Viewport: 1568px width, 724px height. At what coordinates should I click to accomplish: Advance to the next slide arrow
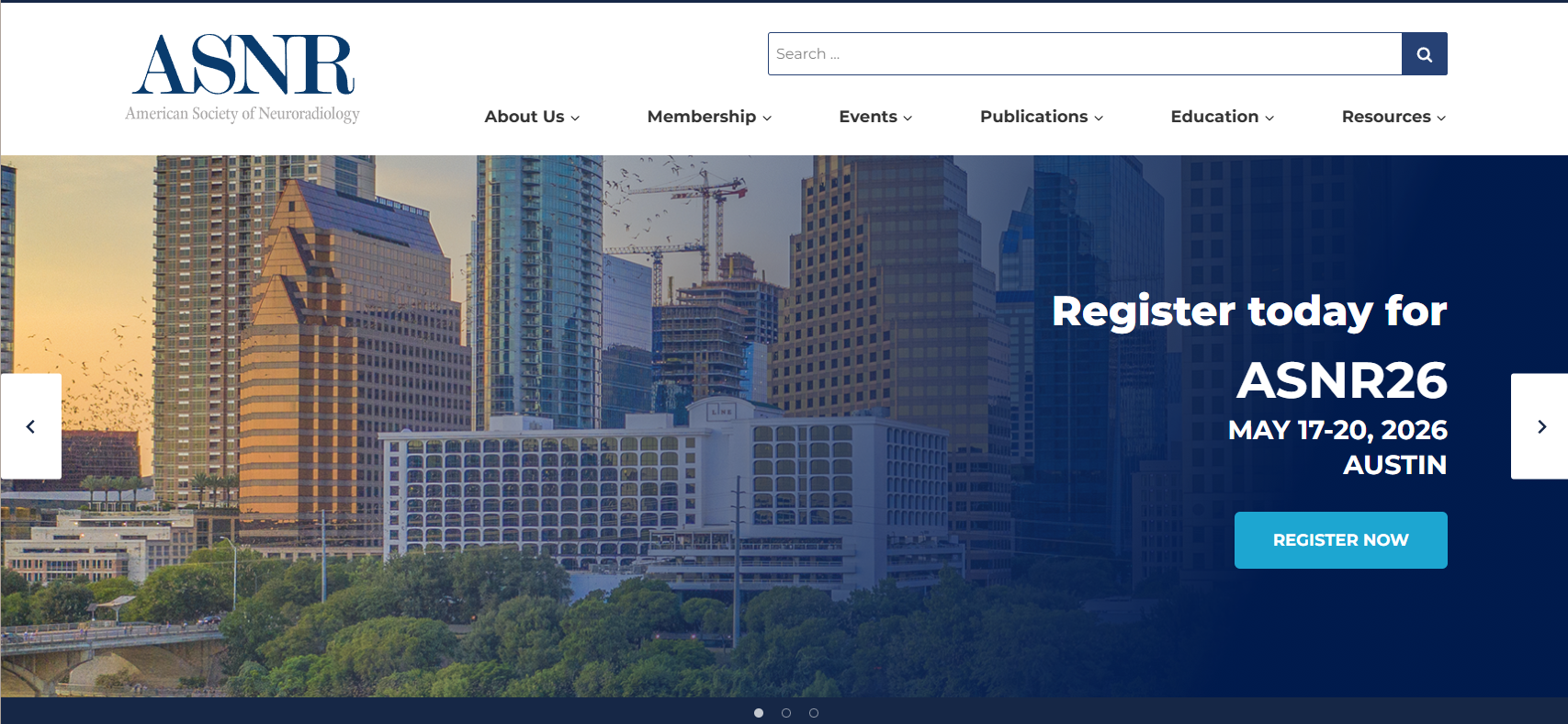[1540, 426]
